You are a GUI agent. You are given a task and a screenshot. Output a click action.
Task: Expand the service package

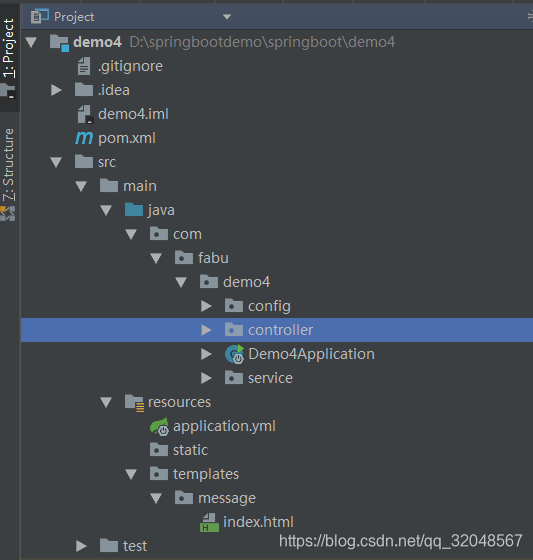(x=206, y=378)
